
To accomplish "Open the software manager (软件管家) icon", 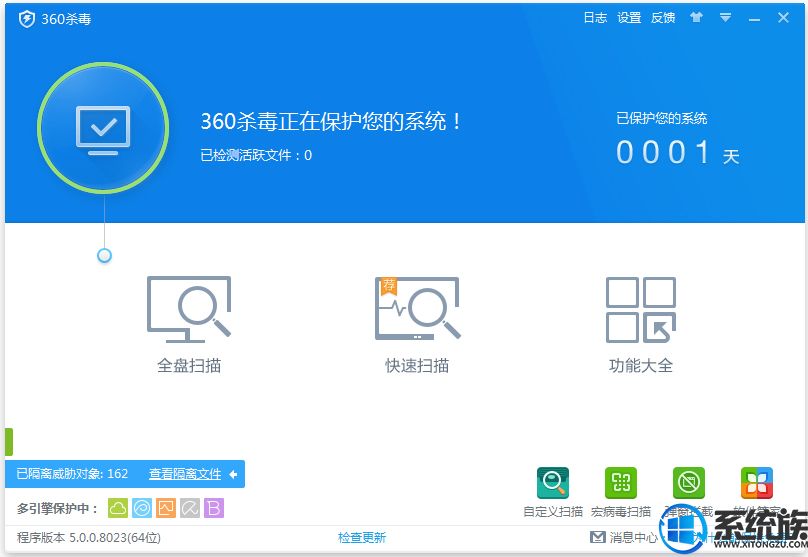I will [756, 483].
